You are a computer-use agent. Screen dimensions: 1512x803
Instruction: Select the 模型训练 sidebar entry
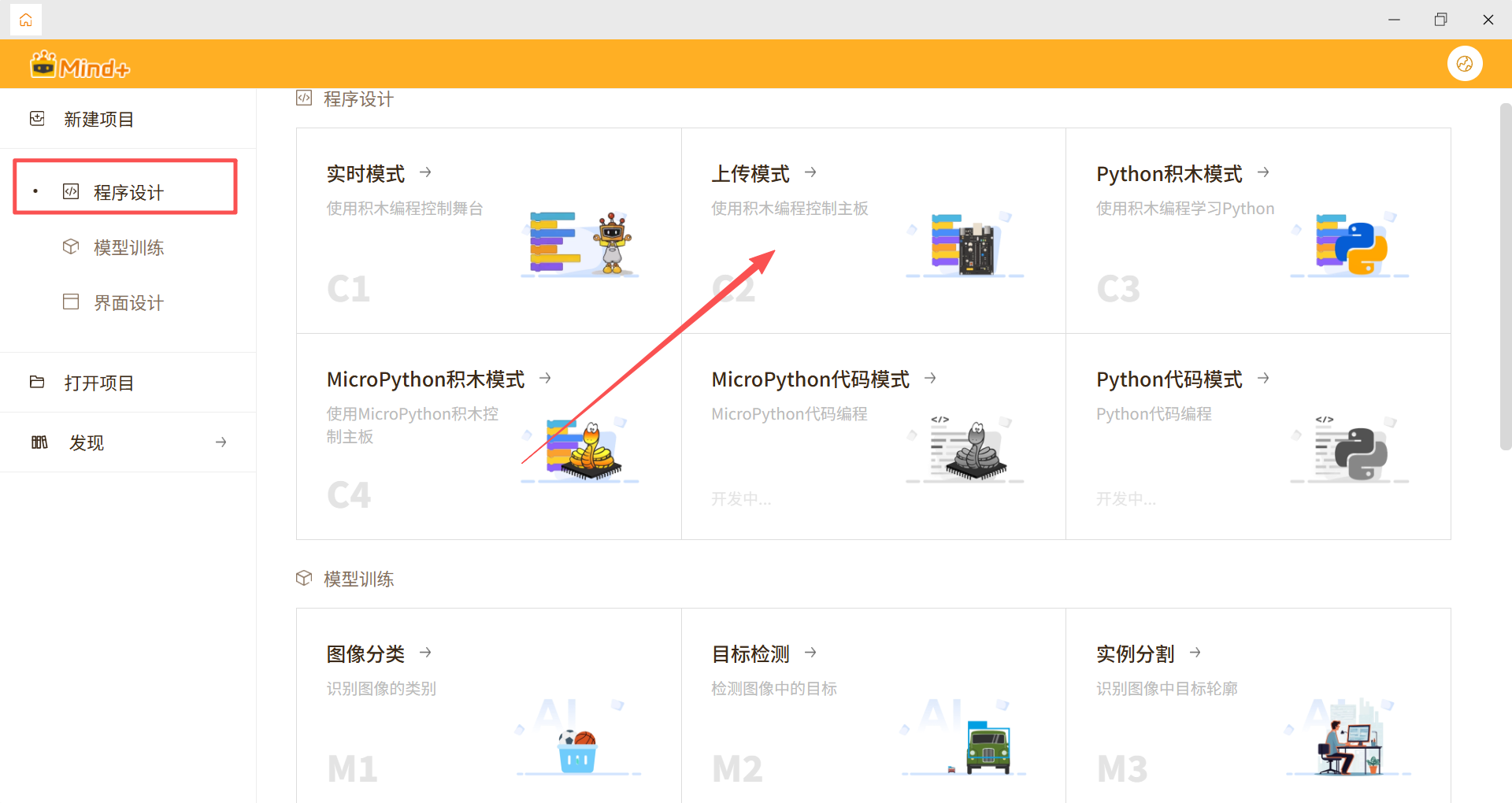pos(128,246)
